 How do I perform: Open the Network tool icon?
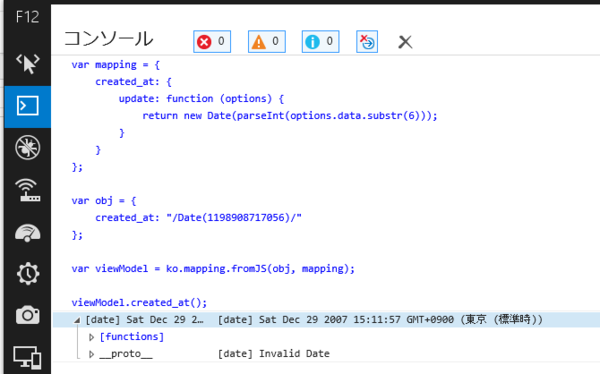(x=28, y=190)
